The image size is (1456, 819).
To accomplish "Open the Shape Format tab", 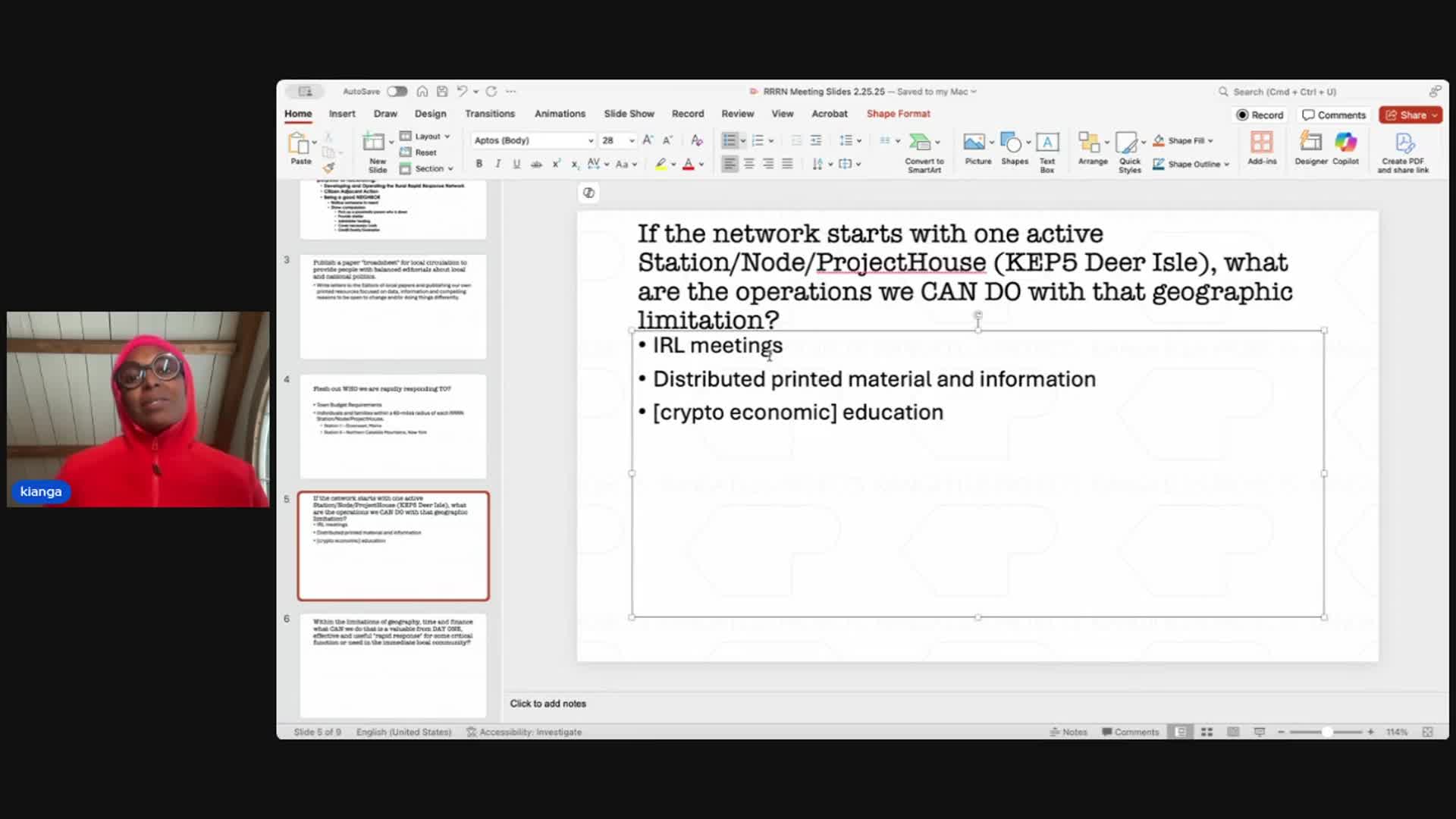I will pyautogui.click(x=898, y=114).
